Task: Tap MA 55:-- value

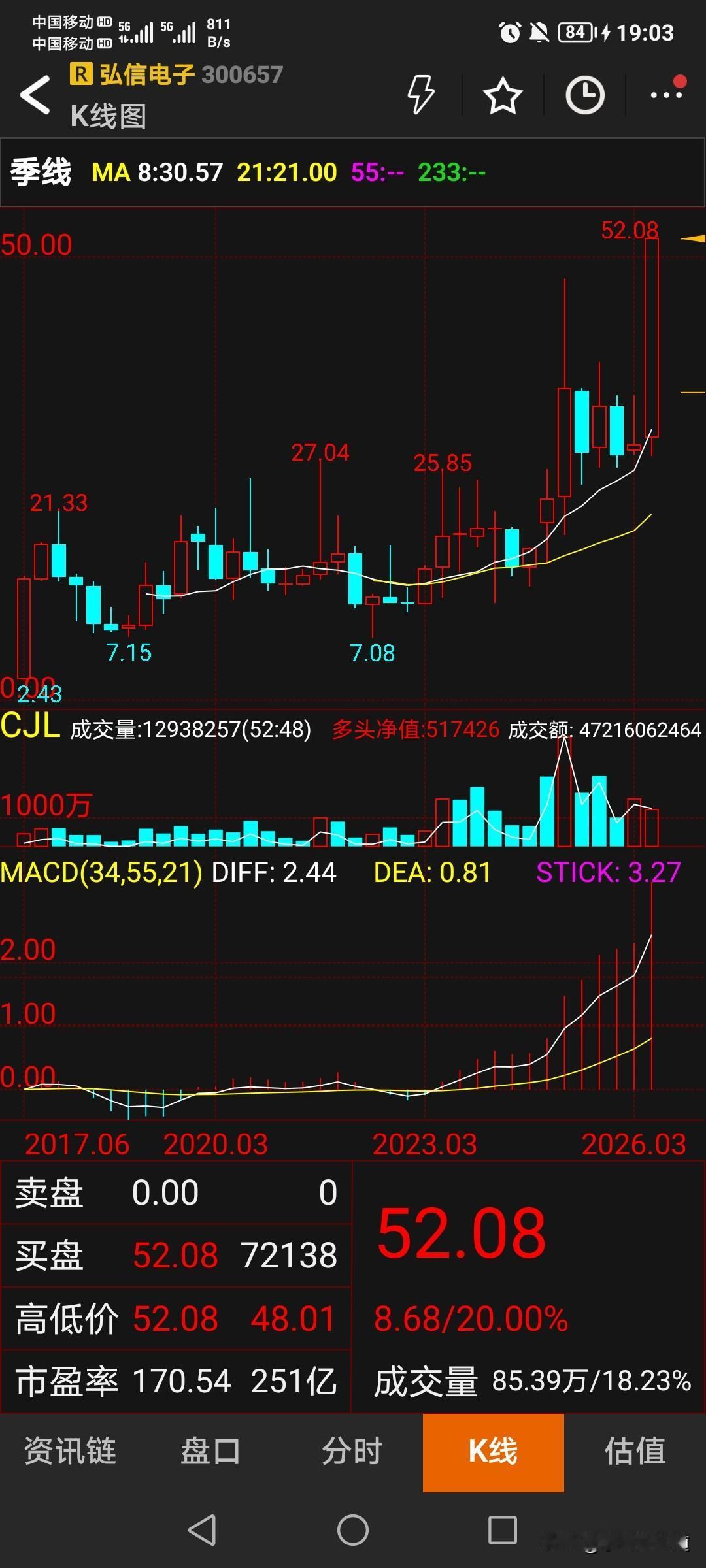Action: pyautogui.click(x=377, y=172)
